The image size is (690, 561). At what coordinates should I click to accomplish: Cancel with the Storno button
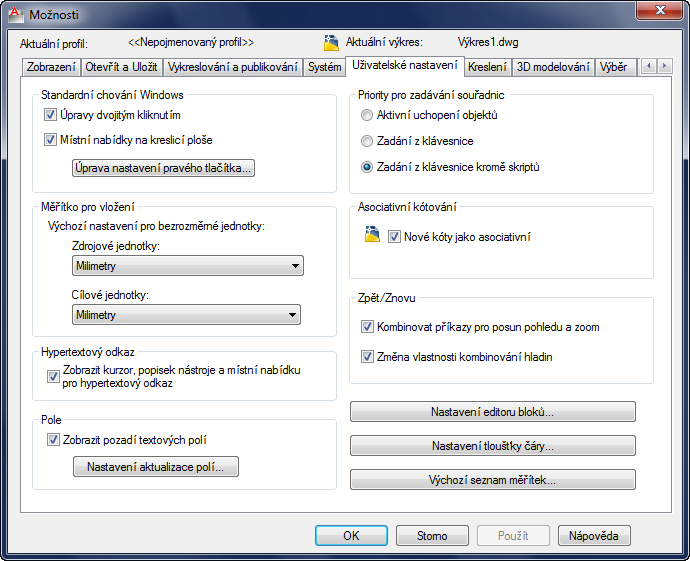click(x=432, y=535)
